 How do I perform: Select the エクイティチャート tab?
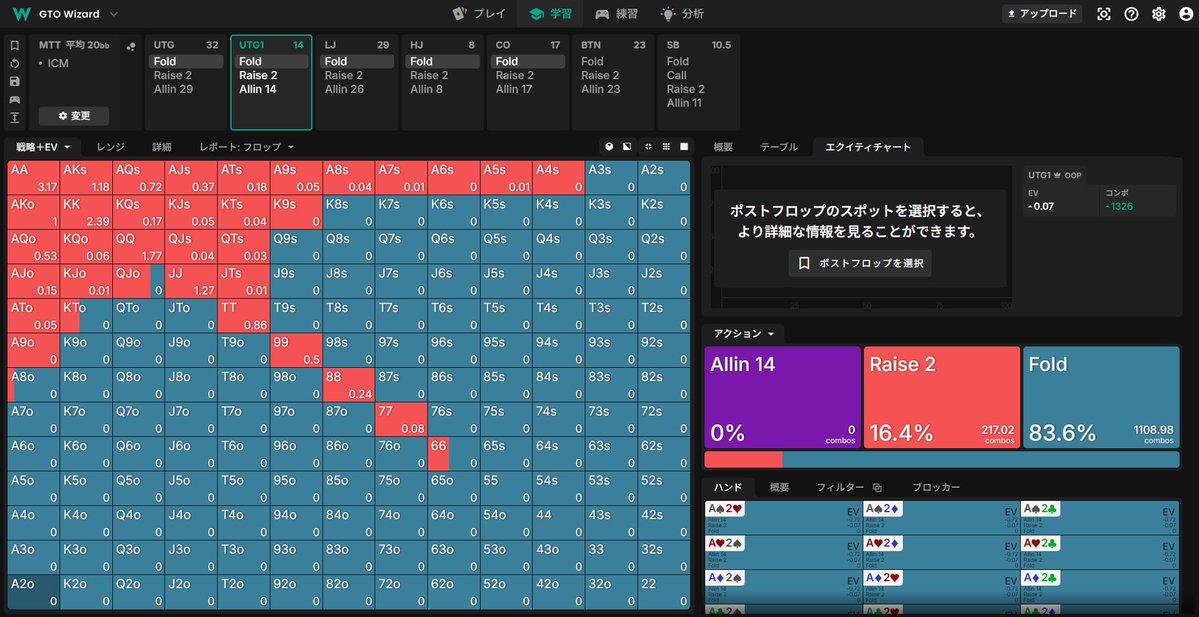click(x=868, y=147)
